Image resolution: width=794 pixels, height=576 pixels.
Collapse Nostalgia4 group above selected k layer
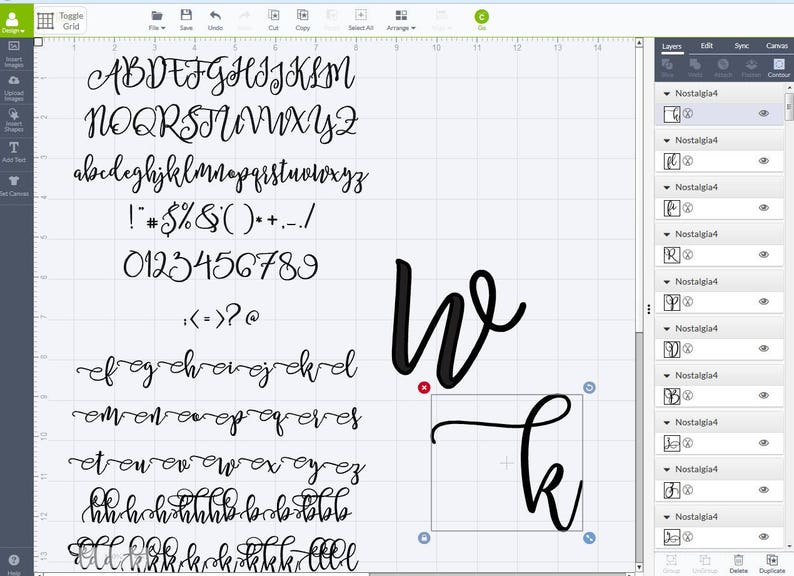pyautogui.click(x=667, y=94)
